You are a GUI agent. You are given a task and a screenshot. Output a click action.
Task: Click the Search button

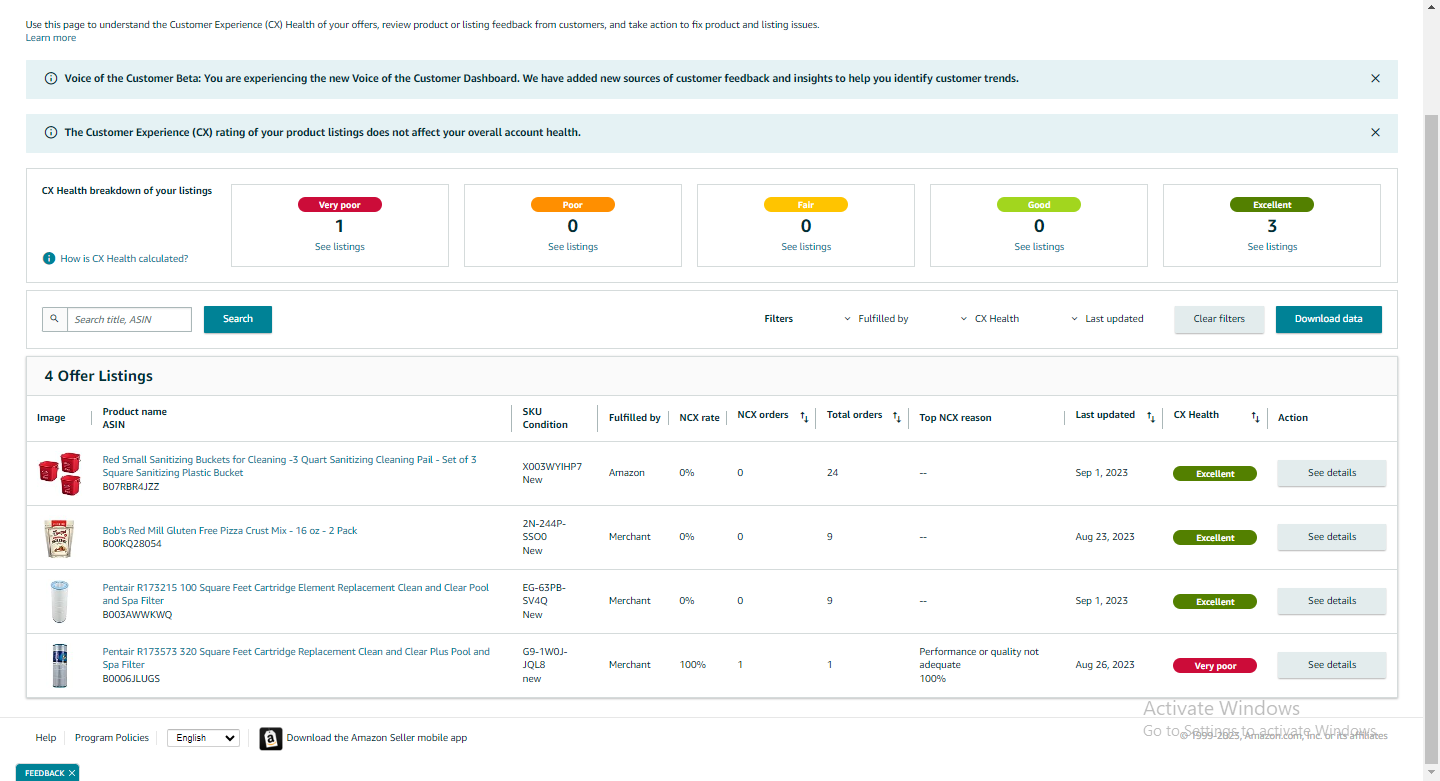point(238,319)
